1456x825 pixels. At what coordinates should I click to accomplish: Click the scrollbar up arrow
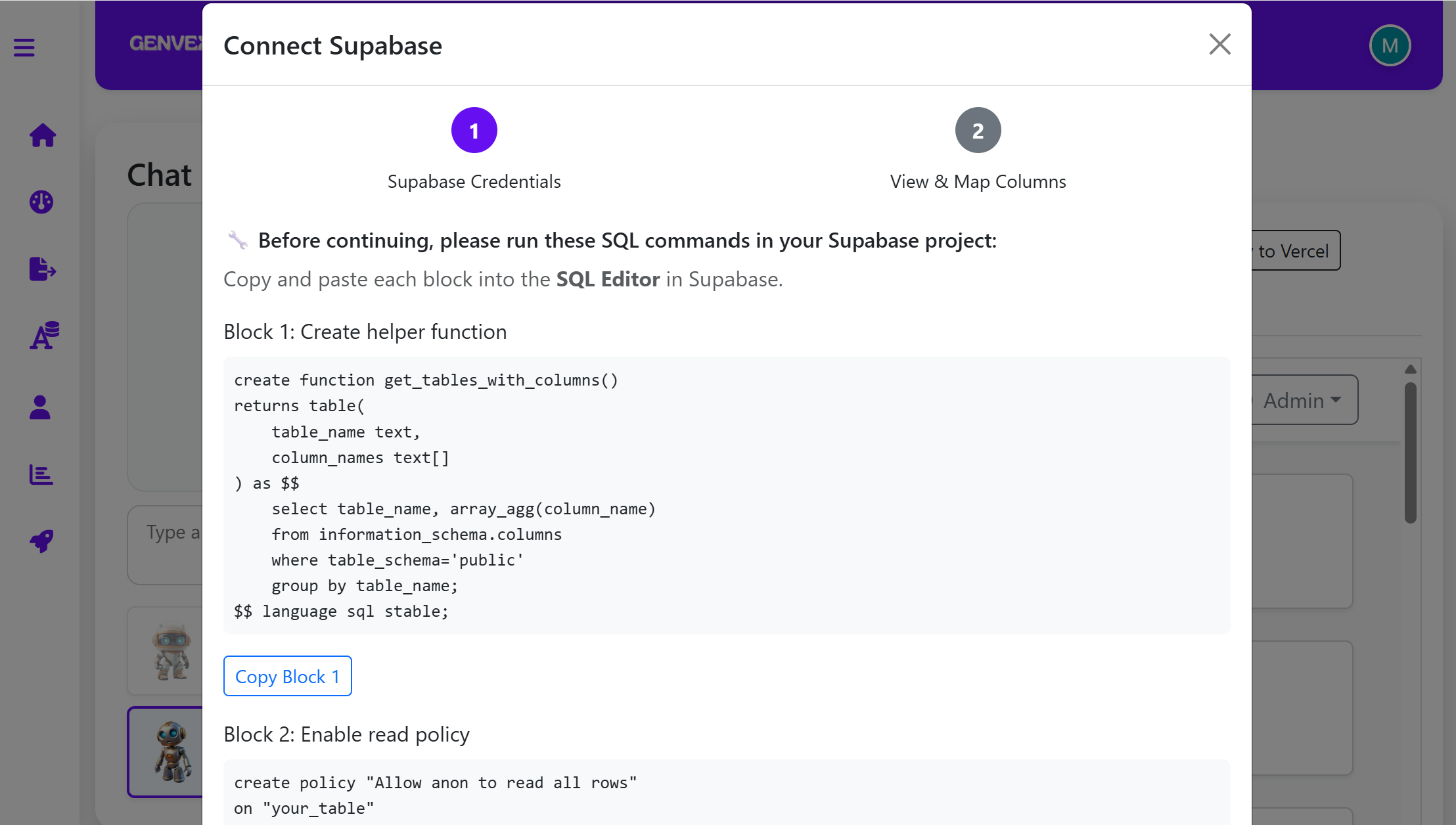1410,370
